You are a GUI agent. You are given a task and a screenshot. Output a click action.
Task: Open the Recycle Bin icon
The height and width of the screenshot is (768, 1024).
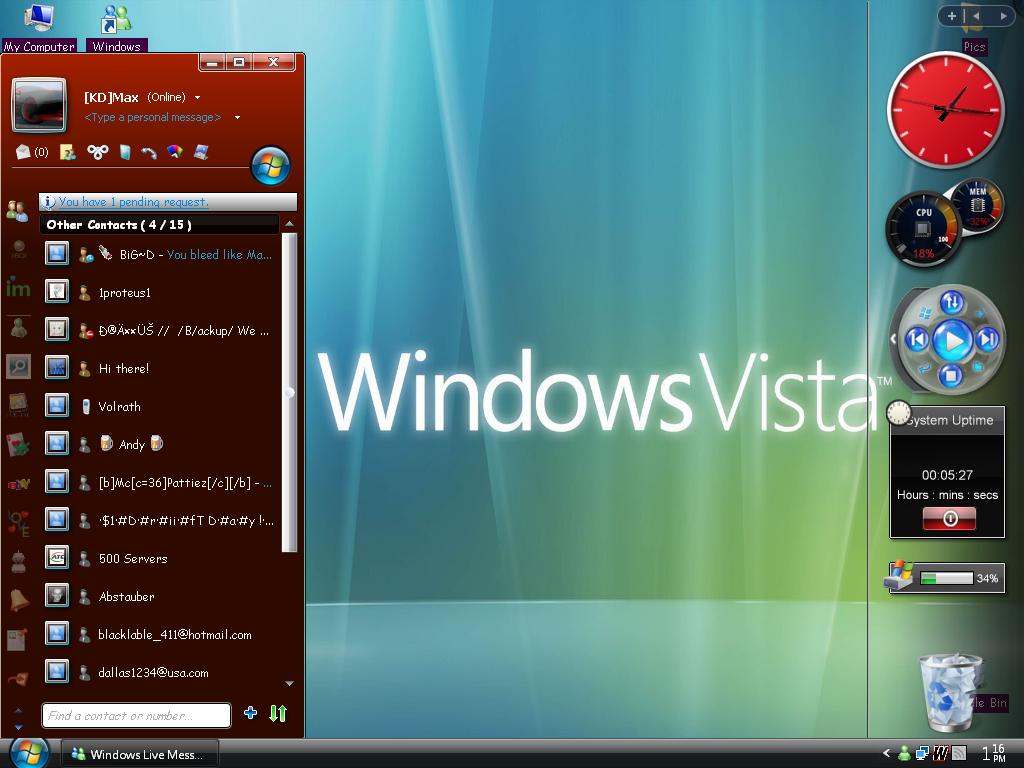(x=950, y=693)
